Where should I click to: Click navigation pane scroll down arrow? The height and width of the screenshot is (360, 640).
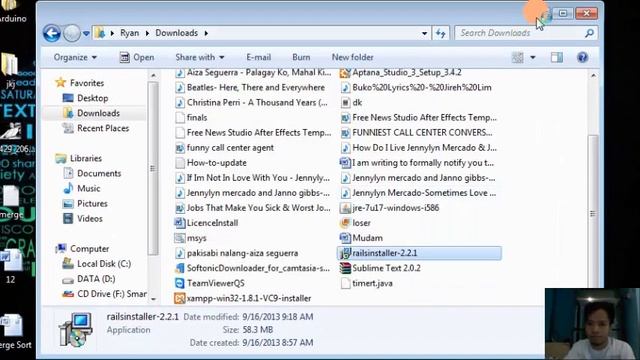[153, 299]
